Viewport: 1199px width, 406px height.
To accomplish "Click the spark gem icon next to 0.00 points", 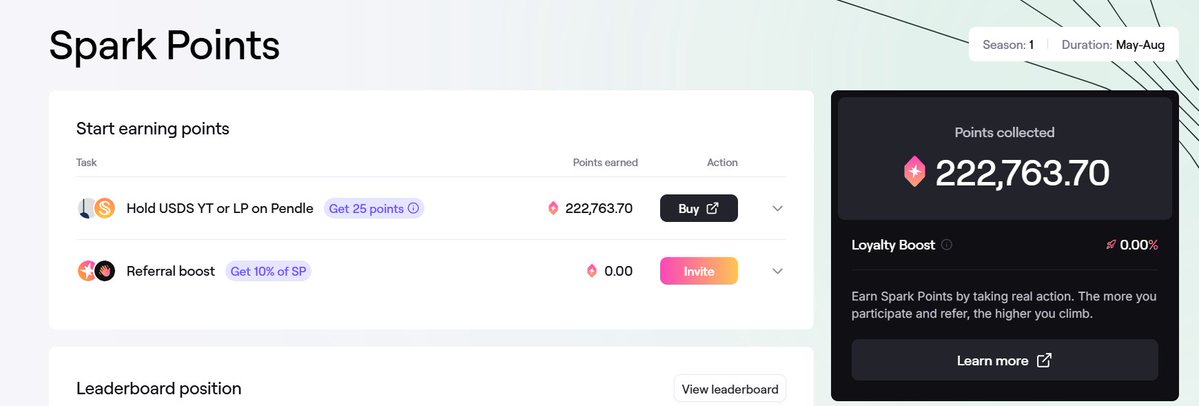I will pos(592,271).
